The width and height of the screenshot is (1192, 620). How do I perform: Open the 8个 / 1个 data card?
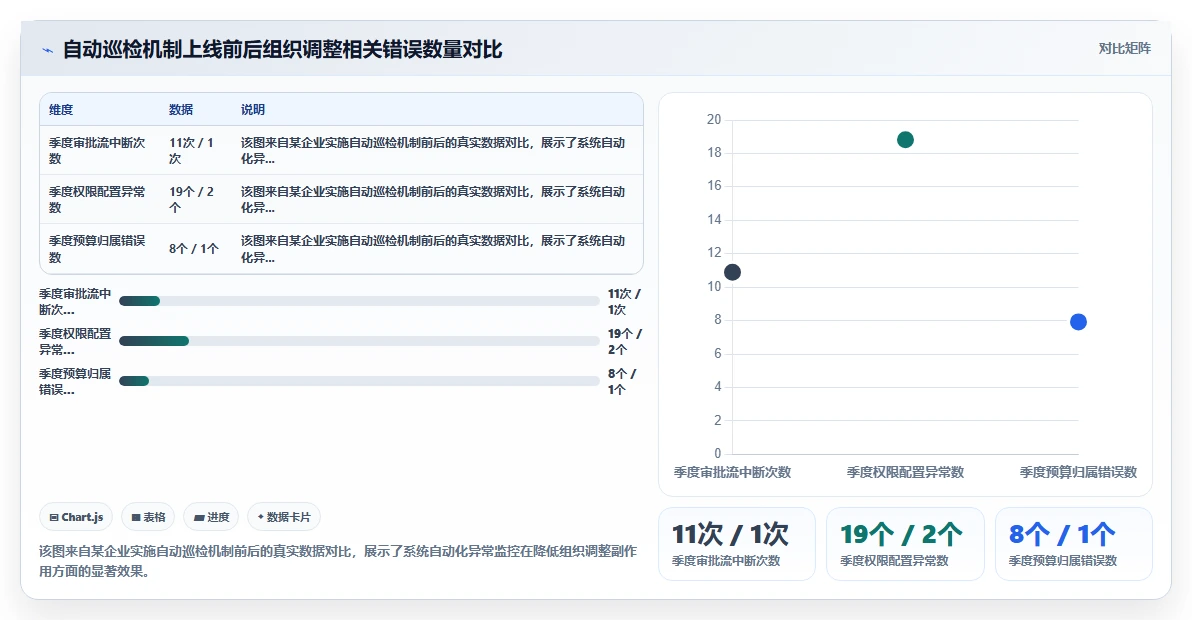point(1073,544)
